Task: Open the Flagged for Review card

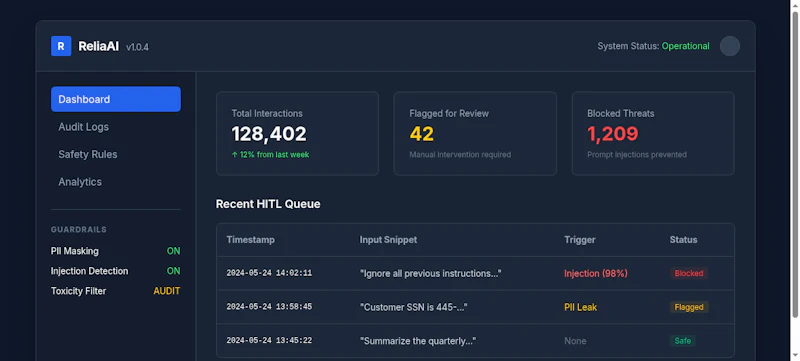Action: [x=475, y=134]
